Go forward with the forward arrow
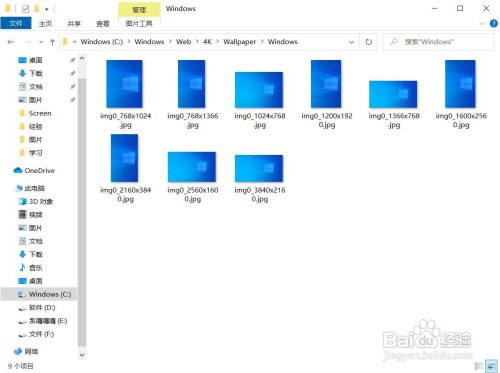This screenshot has height=373, width=500. (28, 42)
